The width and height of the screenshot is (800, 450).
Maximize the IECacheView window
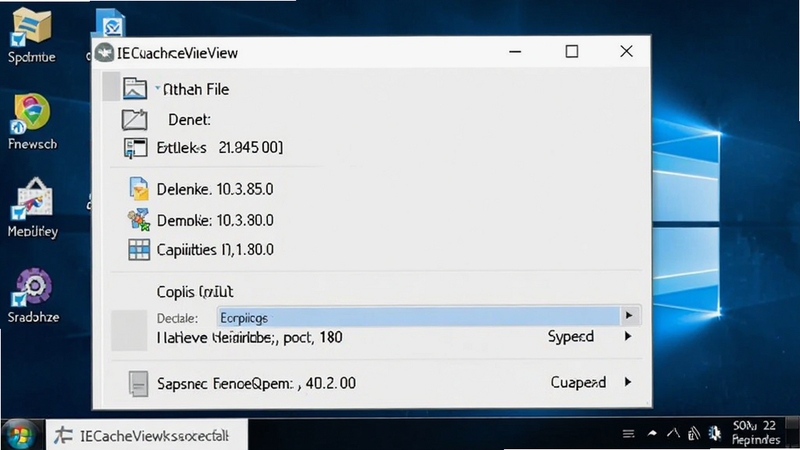[571, 52]
